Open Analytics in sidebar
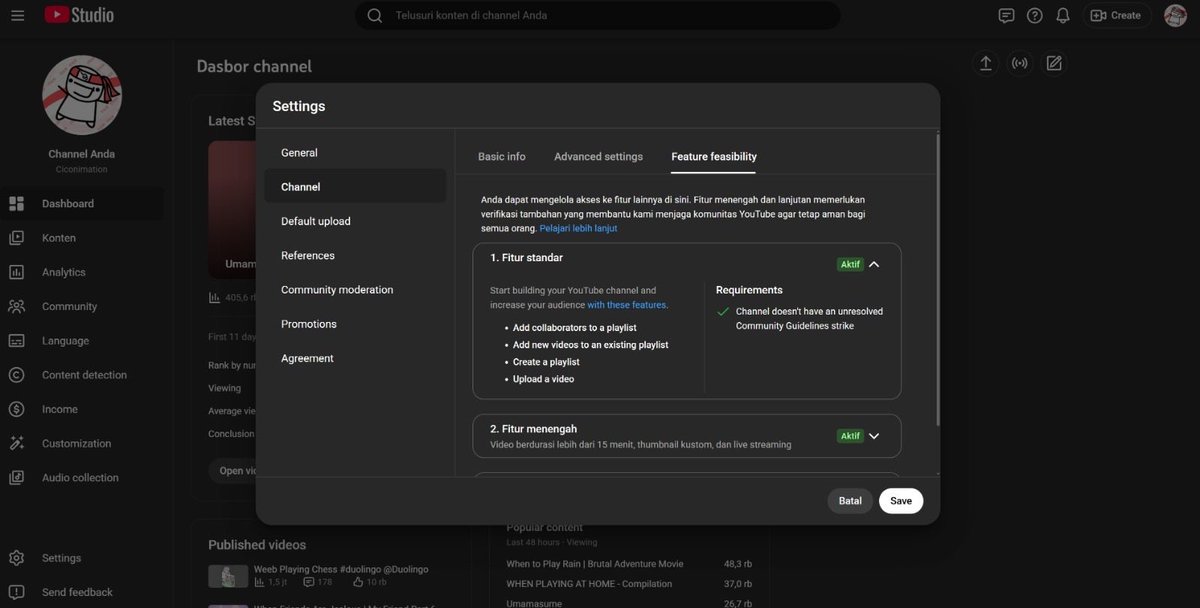Viewport: 1200px width, 608px height. click(82, 272)
